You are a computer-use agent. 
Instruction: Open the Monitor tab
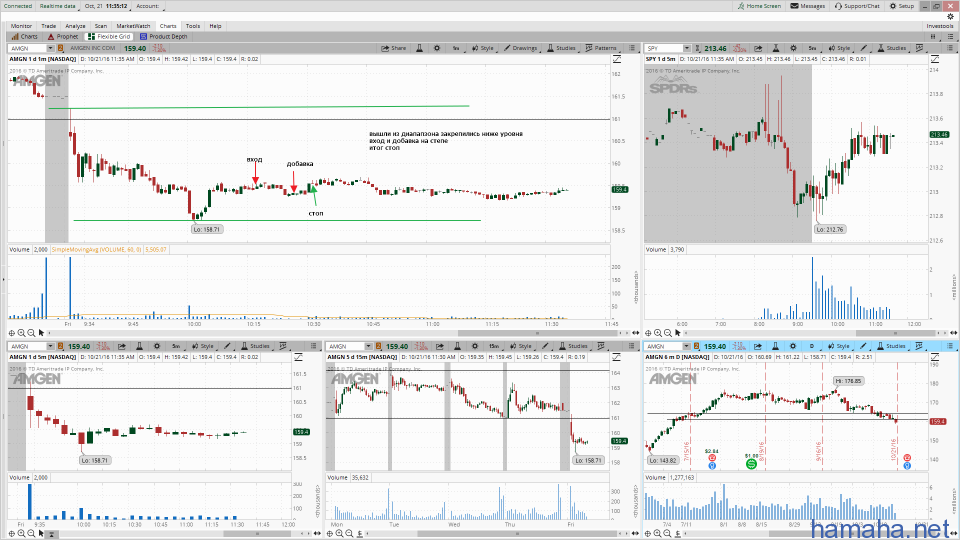pos(21,26)
